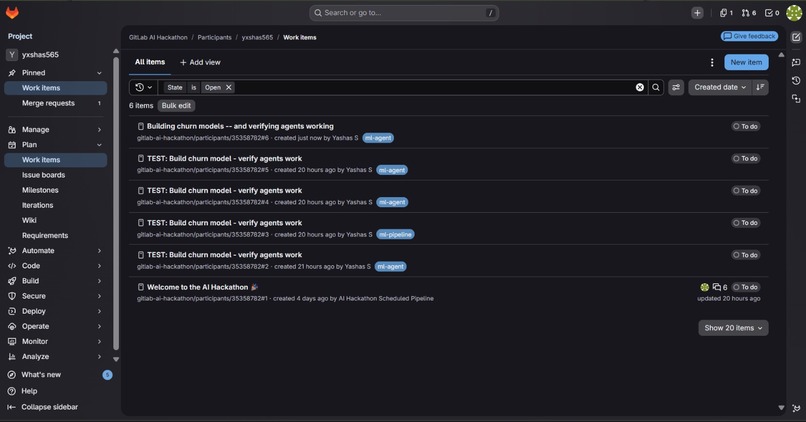This screenshot has width=806, height=422.
Task: Open 'Building churn models' work item
Action: pos(240,126)
